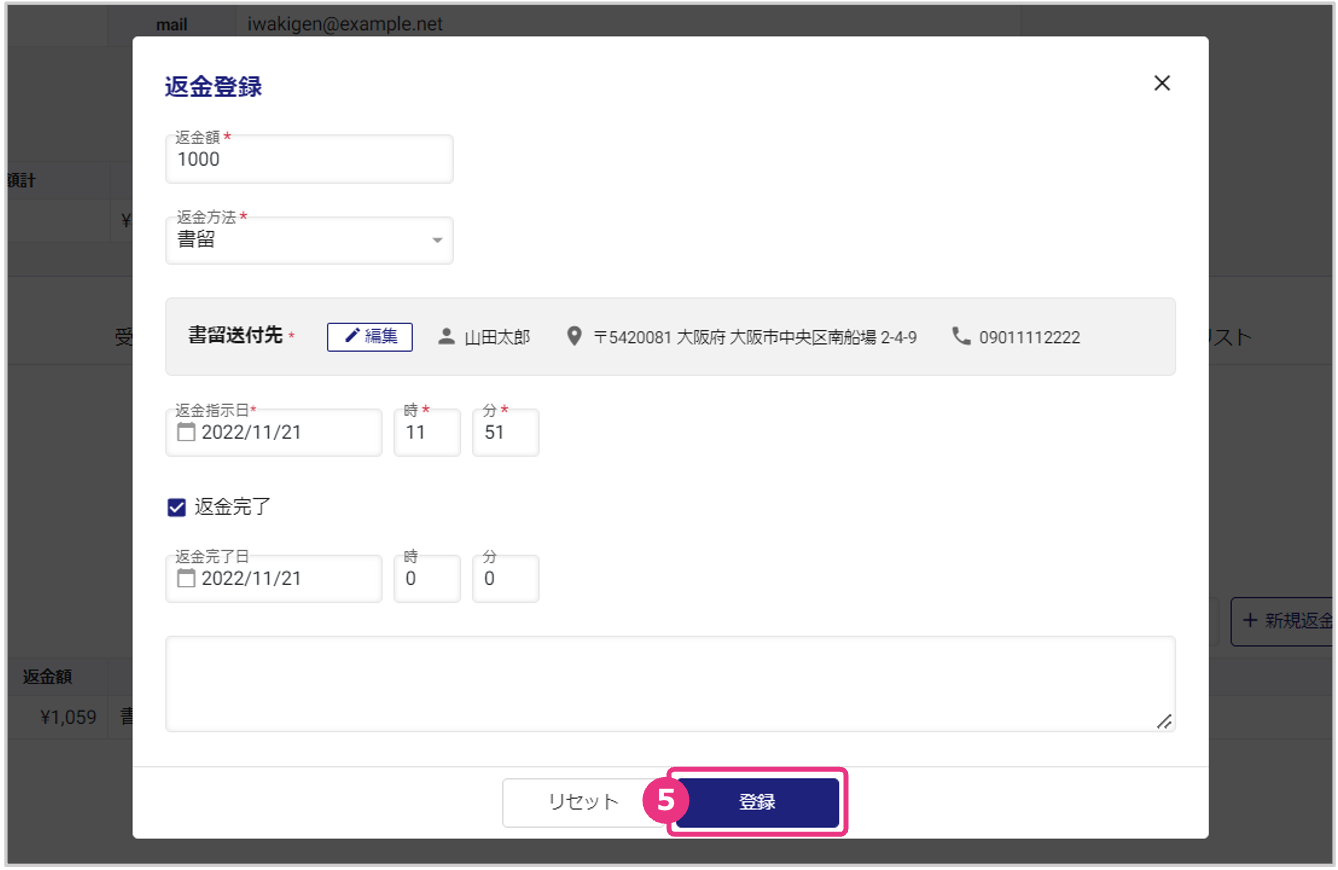Click the 返金指示日 hour field

[427, 433]
